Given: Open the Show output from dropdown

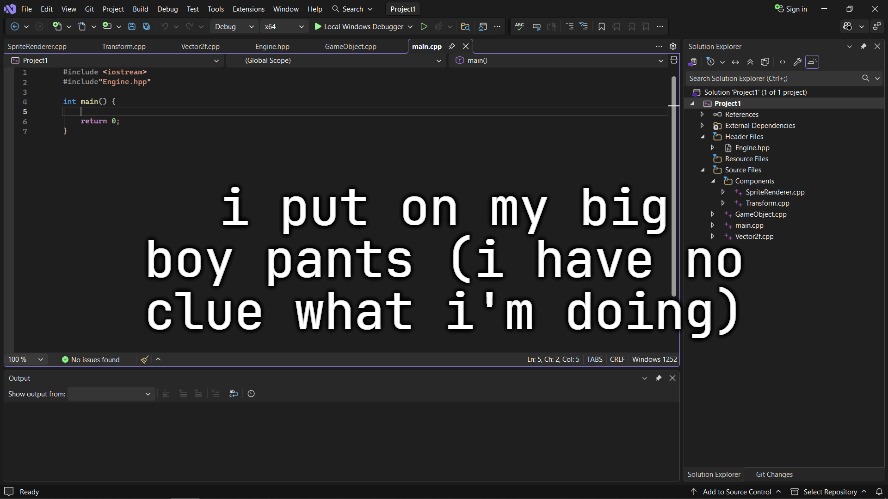Looking at the screenshot, I should pos(110,394).
